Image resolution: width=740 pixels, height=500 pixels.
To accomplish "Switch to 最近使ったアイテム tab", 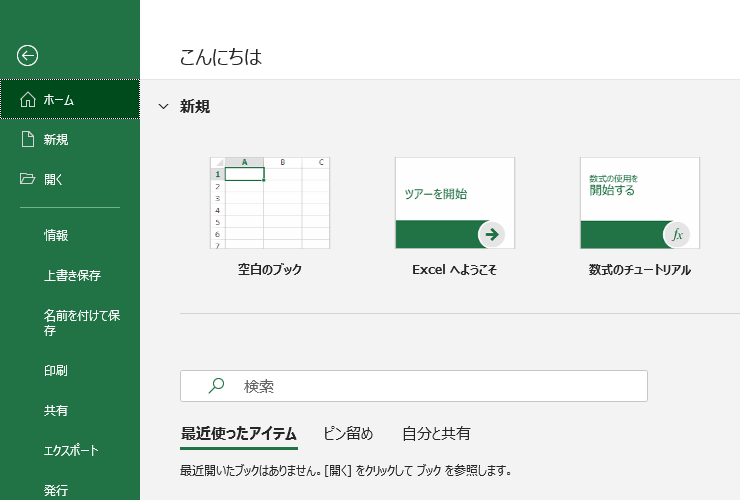I will tap(239, 433).
